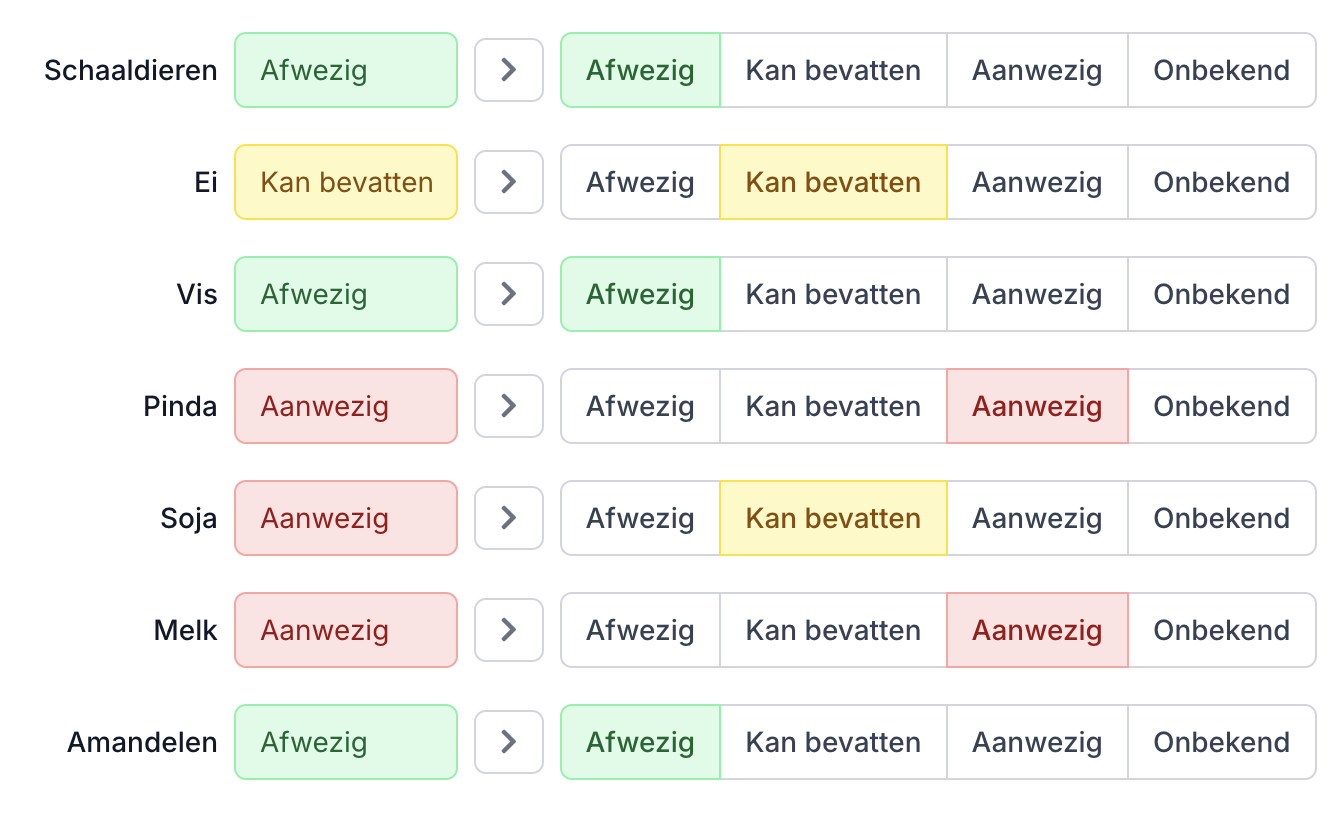Click the green "Afwezig" badge beside Schaaldieren
The width and height of the screenshot is (1340, 814).
click(346, 70)
